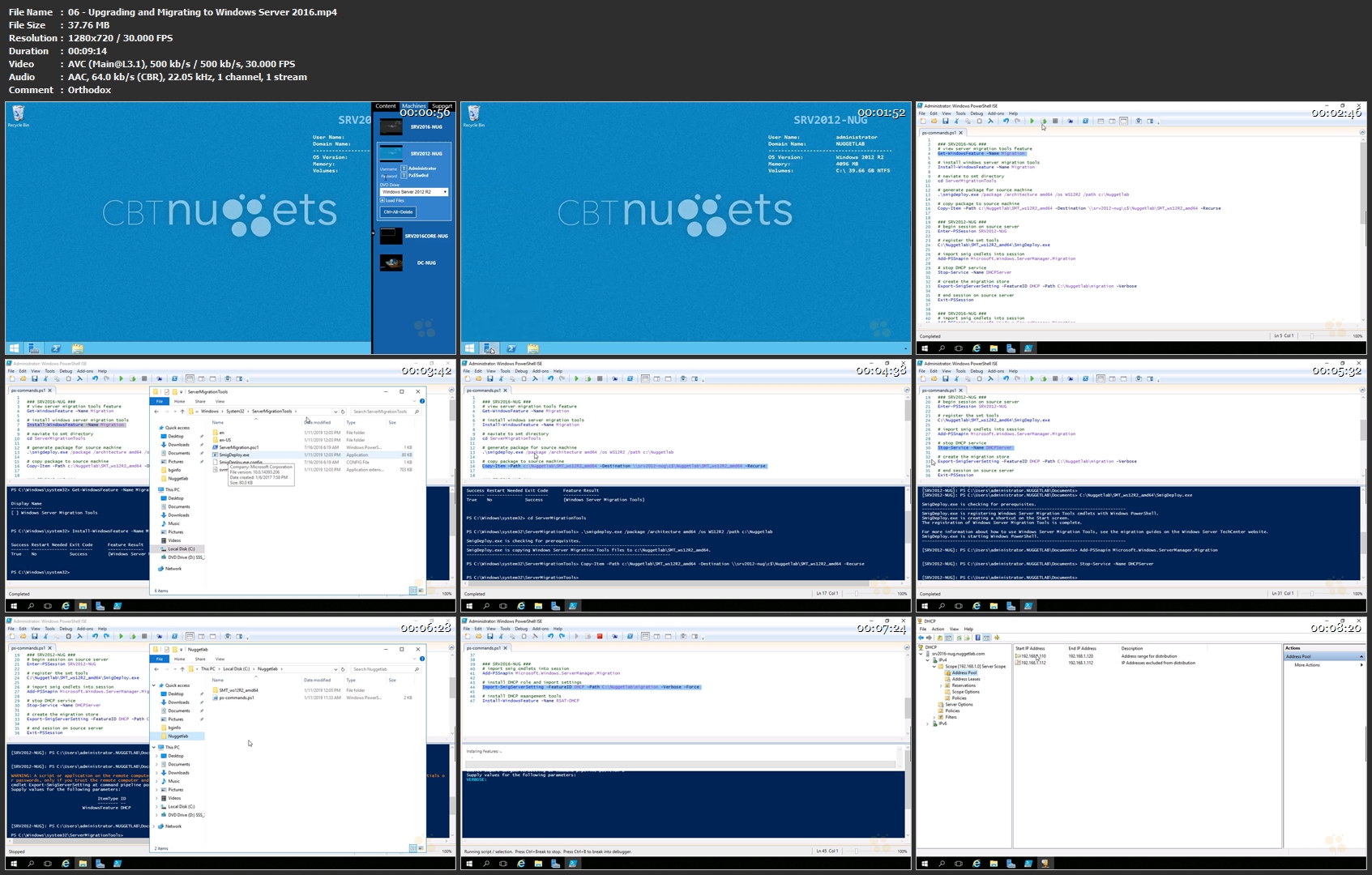This screenshot has height=875, width=1372.
Task: Click Cut scissors icon in 00:03:42 ISE toolbar
Action: (45, 378)
